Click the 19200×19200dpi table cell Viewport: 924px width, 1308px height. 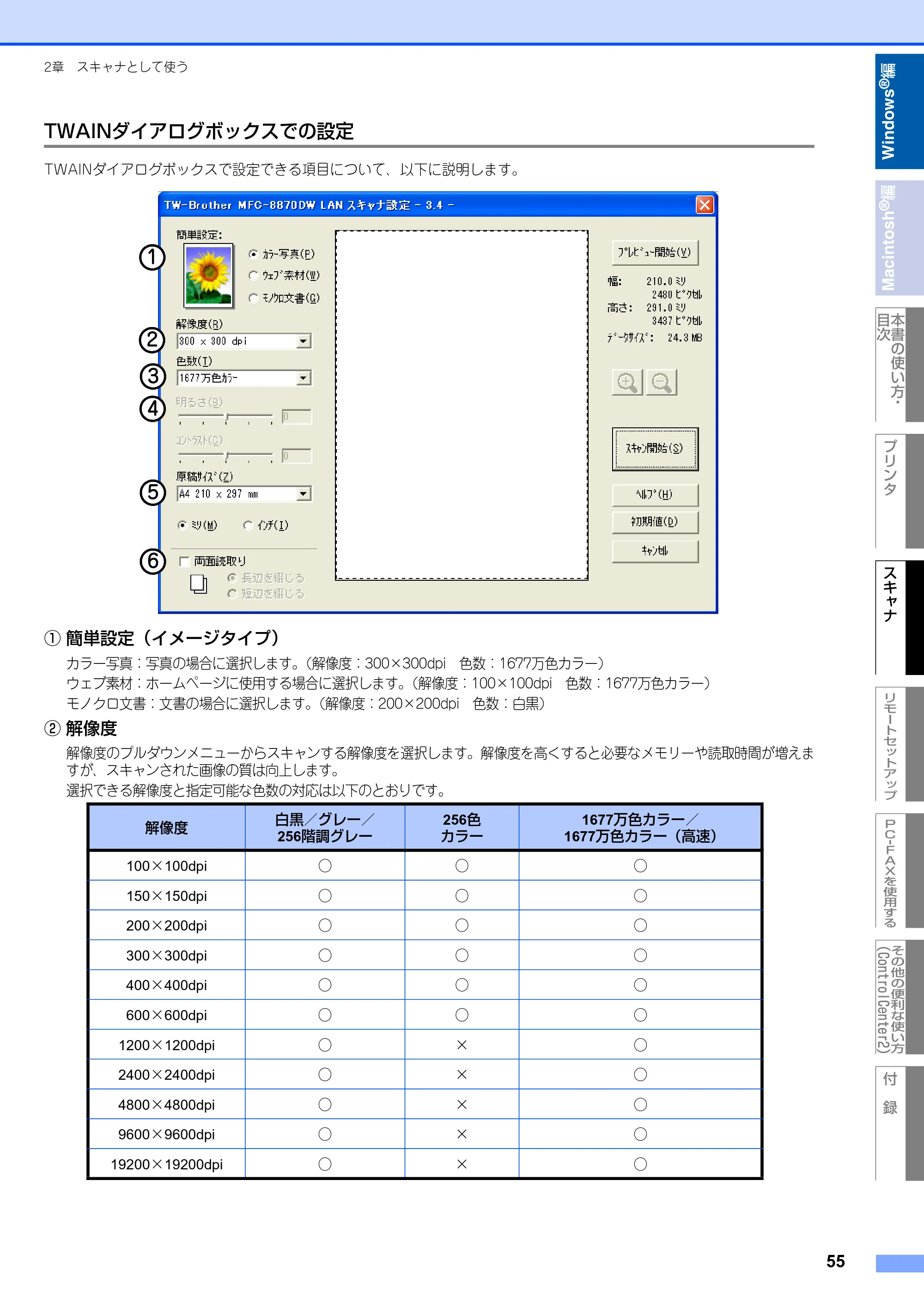coord(166,1164)
